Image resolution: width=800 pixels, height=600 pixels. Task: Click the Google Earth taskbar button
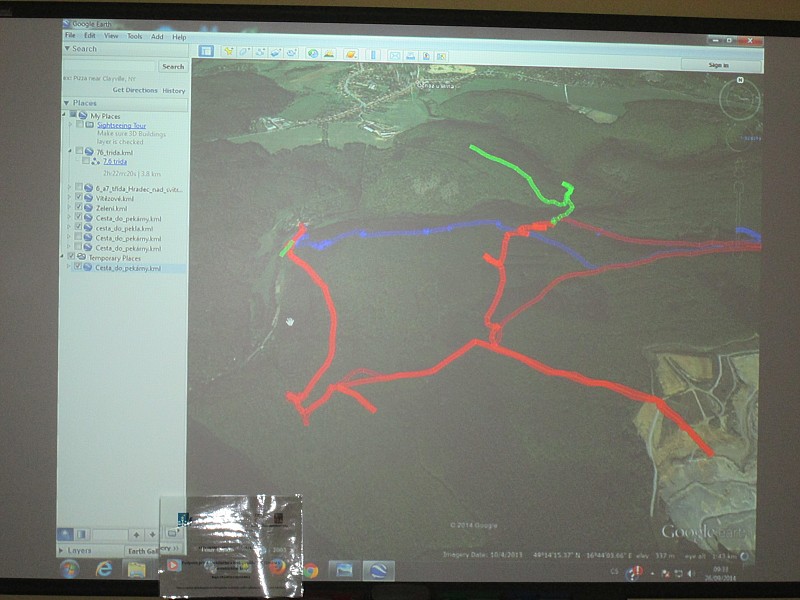(378, 570)
